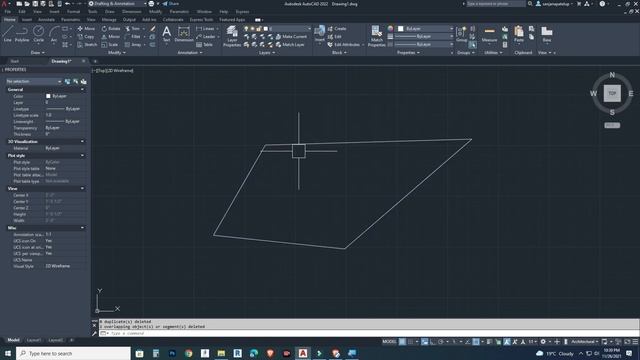
Task: Click the Stretch tool
Action: 87,44
